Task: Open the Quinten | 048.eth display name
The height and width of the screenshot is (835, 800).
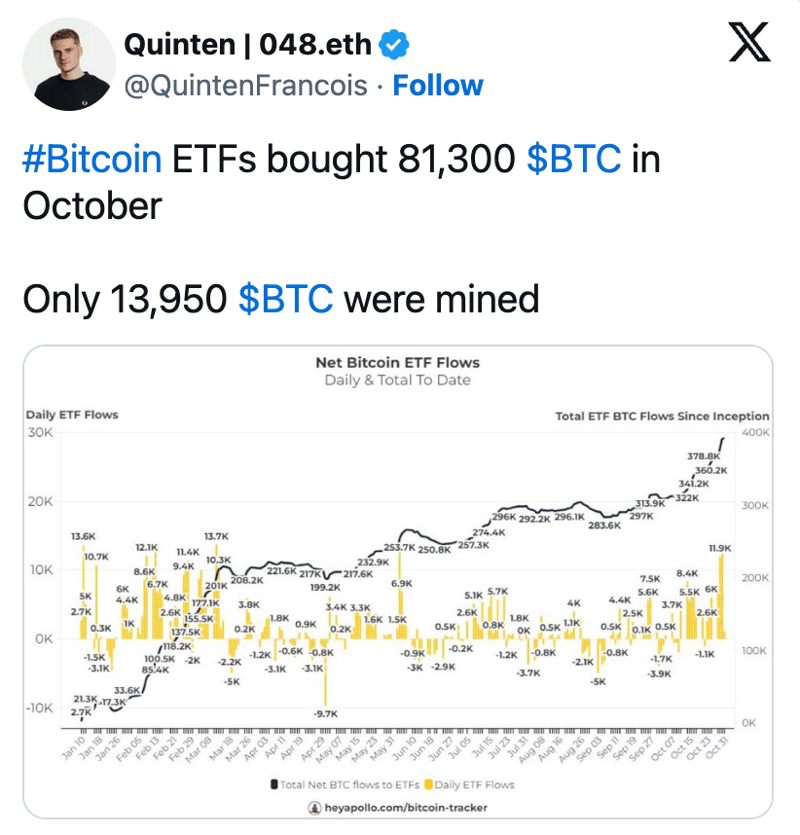Action: click(x=248, y=44)
